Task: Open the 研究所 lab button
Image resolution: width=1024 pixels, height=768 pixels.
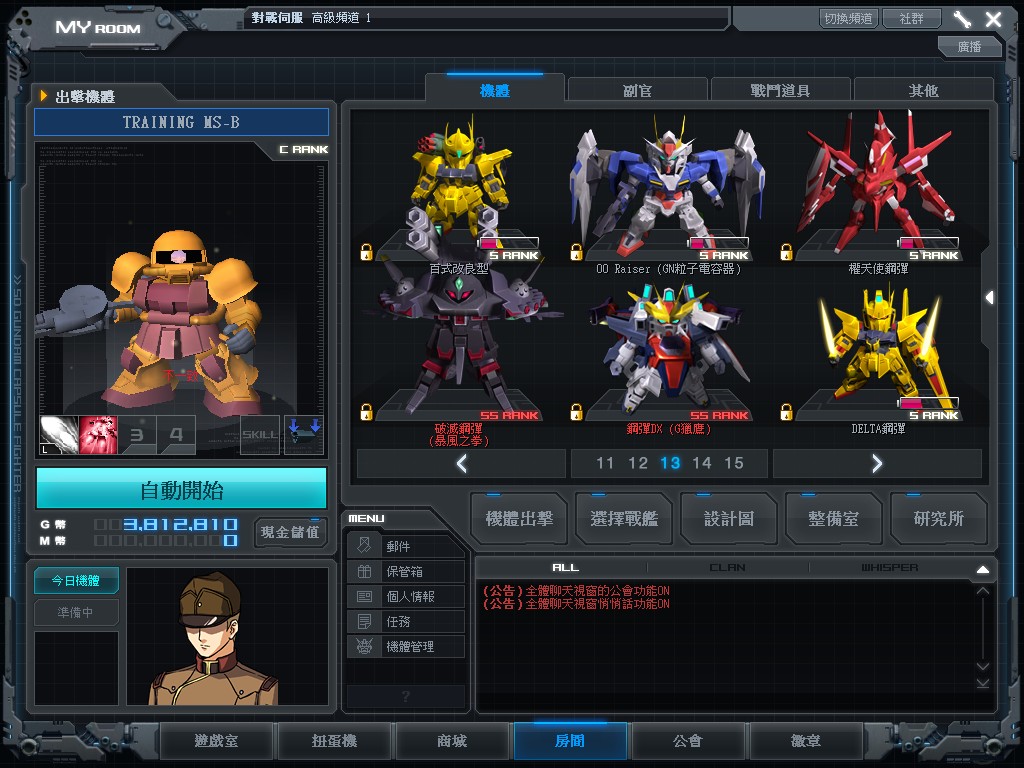Action: coord(938,519)
